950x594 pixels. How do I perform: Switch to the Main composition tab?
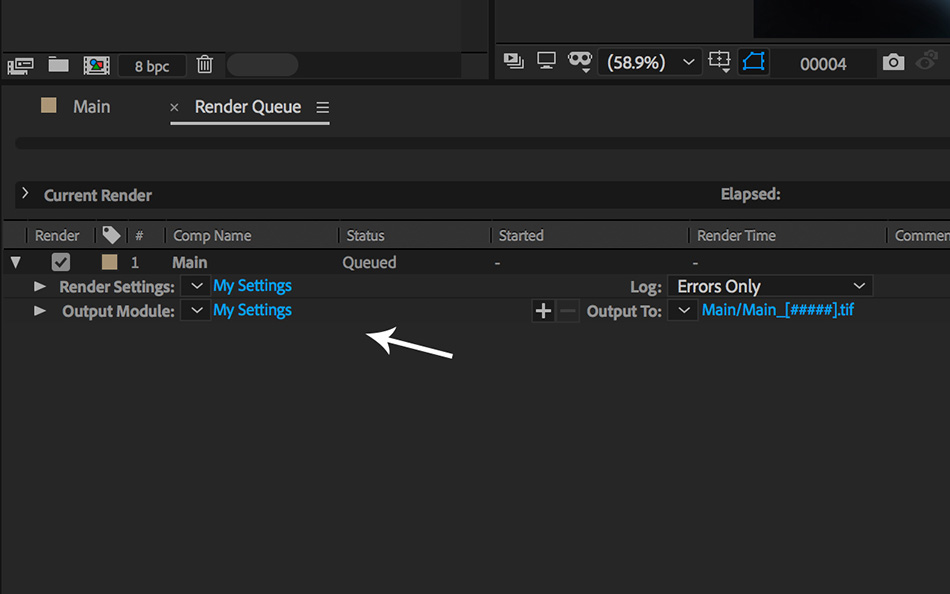click(x=91, y=107)
